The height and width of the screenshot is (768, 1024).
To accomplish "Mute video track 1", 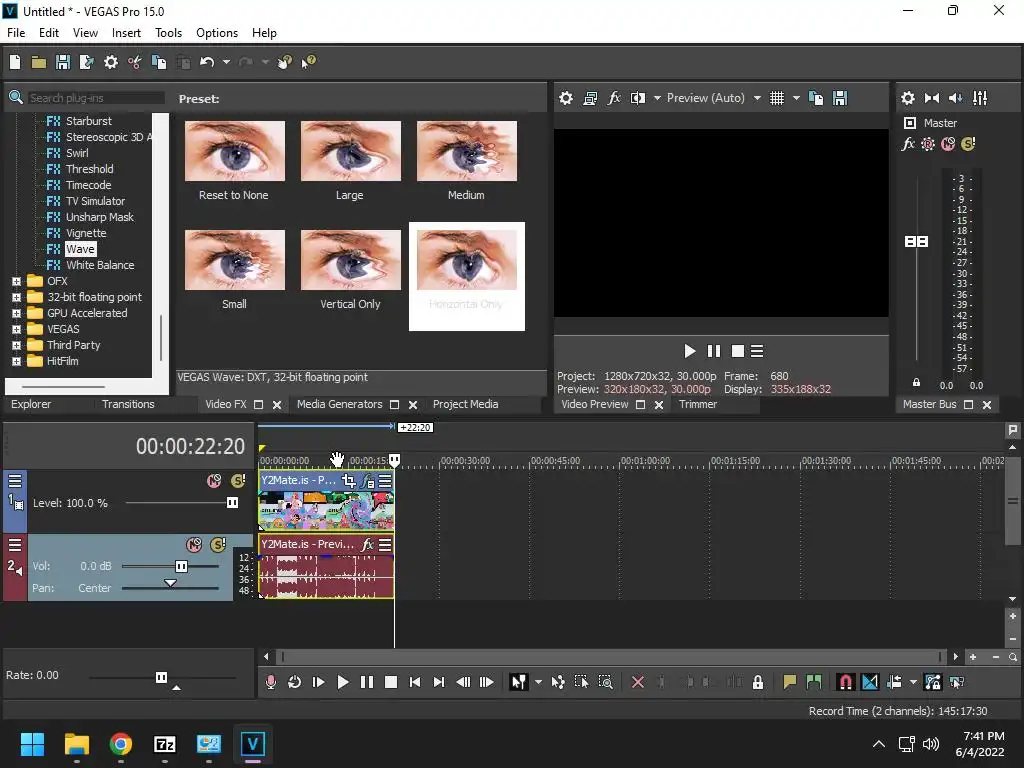I will pos(214,481).
